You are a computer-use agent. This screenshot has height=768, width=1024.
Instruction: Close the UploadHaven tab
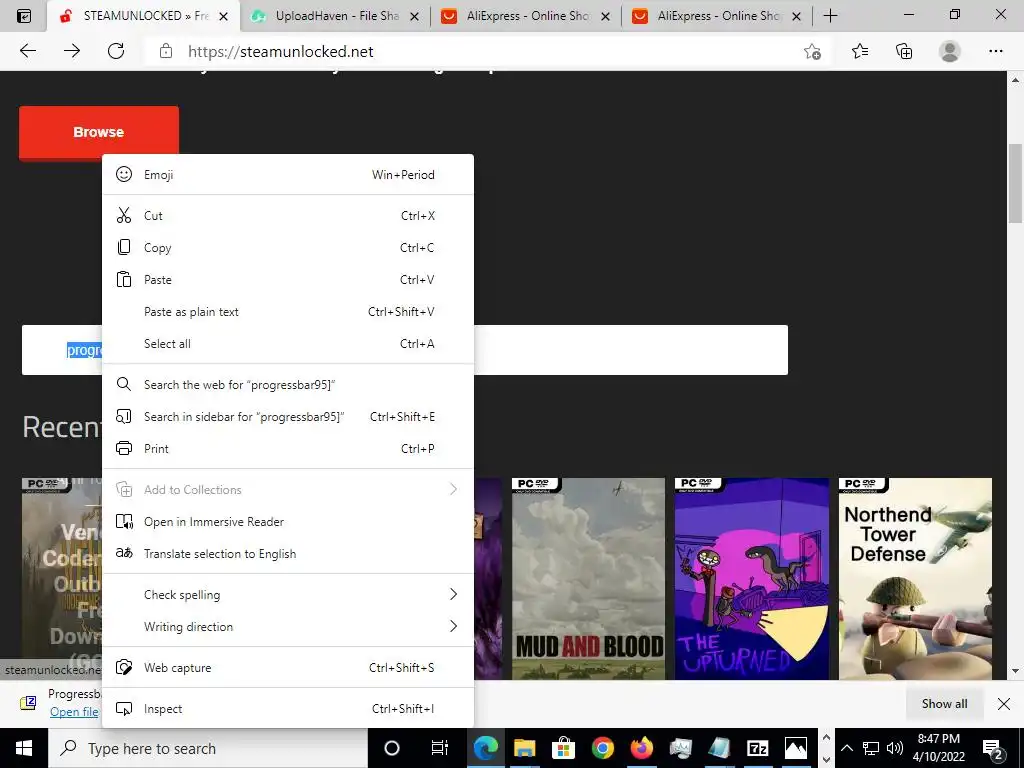click(x=414, y=16)
